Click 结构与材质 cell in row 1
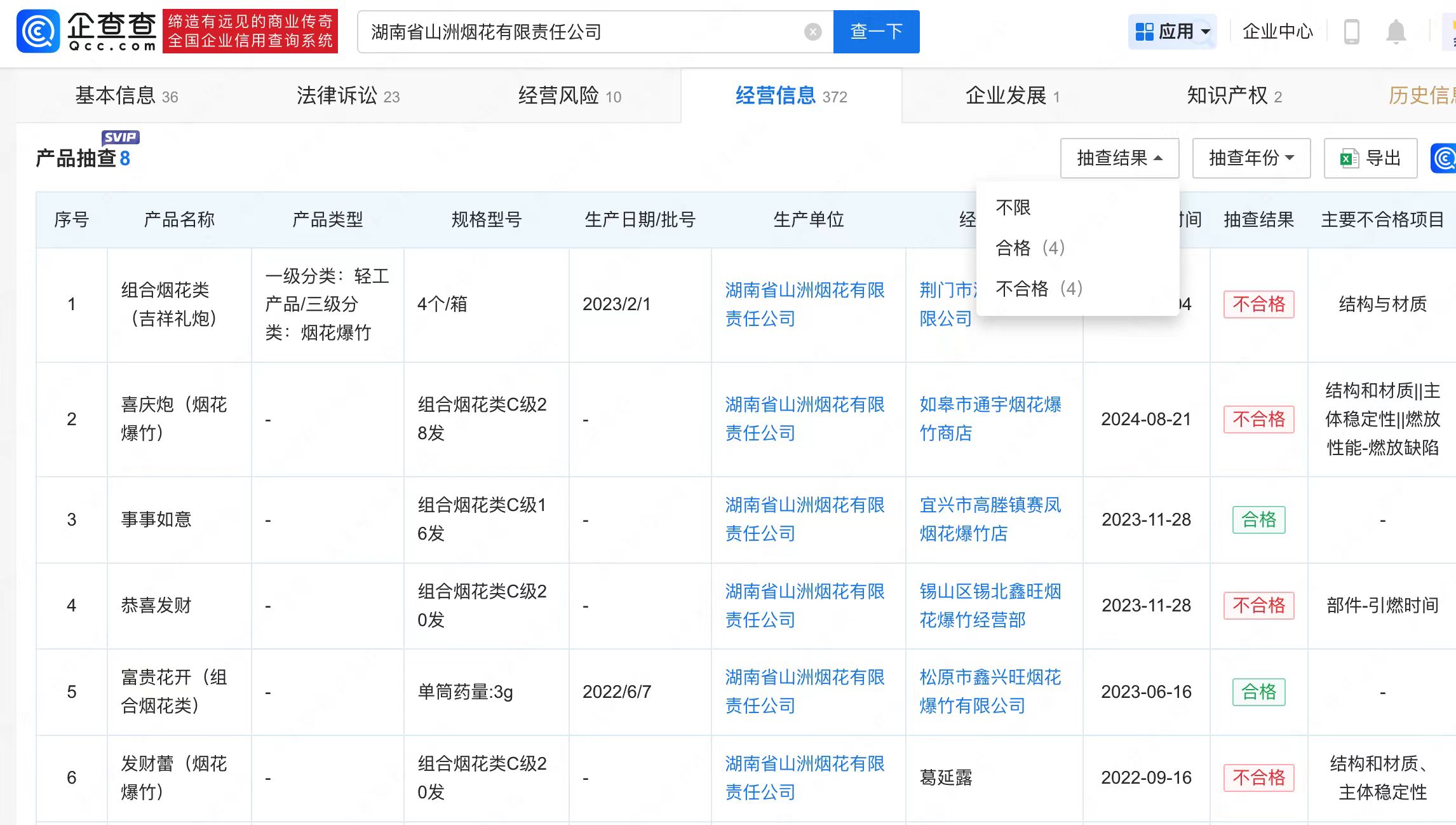Viewport: 1456px width, 825px height. point(1382,304)
